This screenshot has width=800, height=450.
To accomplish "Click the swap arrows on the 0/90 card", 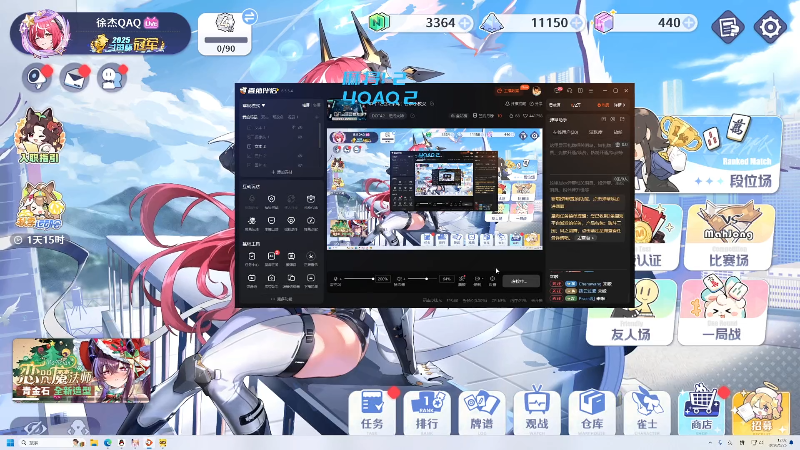I will pyautogui.click(x=250, y=17).
